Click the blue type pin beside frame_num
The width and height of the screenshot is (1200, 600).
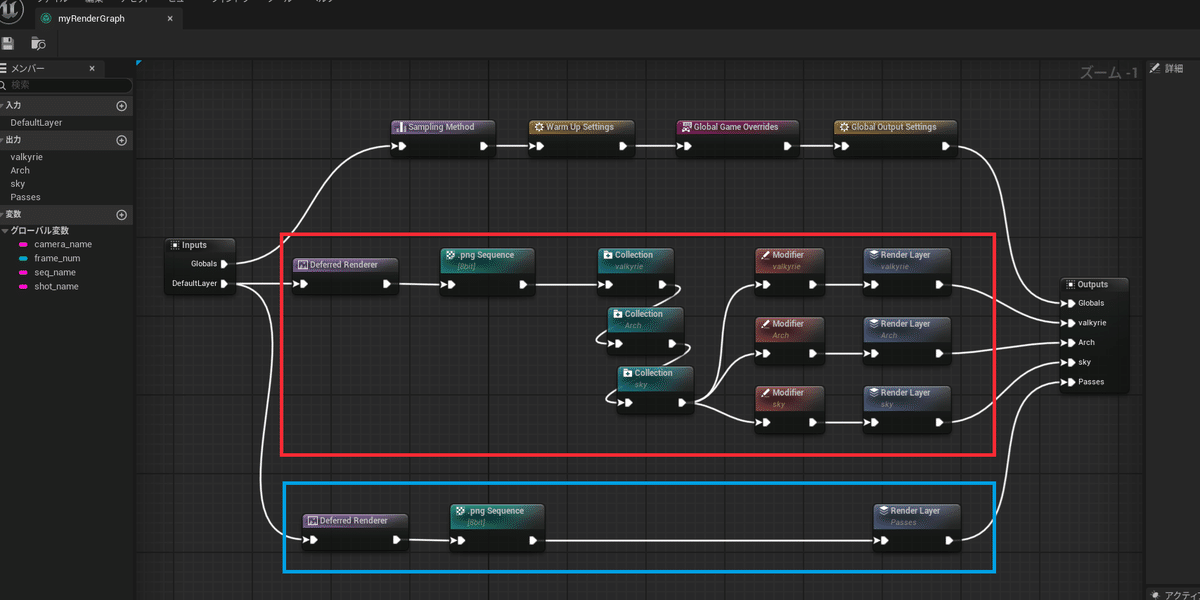click(22, 258)
